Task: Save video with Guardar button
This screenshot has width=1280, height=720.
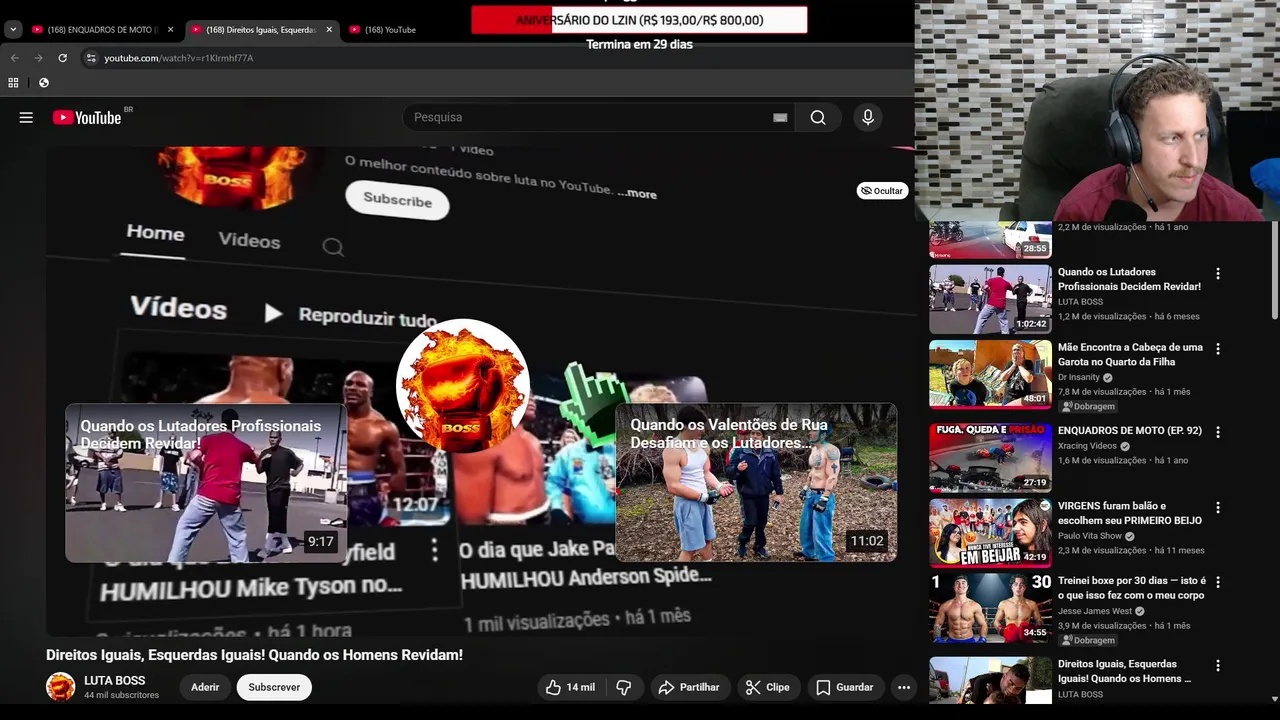Action: click(845, 687)
